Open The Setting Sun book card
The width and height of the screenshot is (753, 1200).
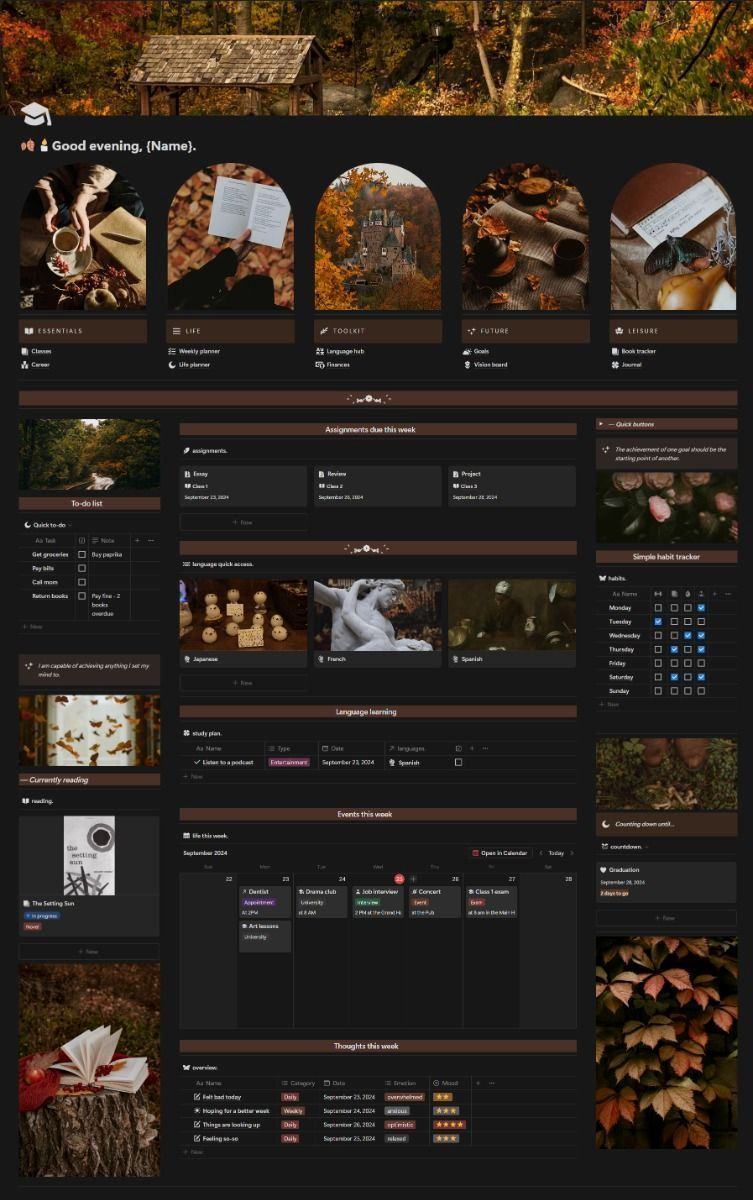89,876
